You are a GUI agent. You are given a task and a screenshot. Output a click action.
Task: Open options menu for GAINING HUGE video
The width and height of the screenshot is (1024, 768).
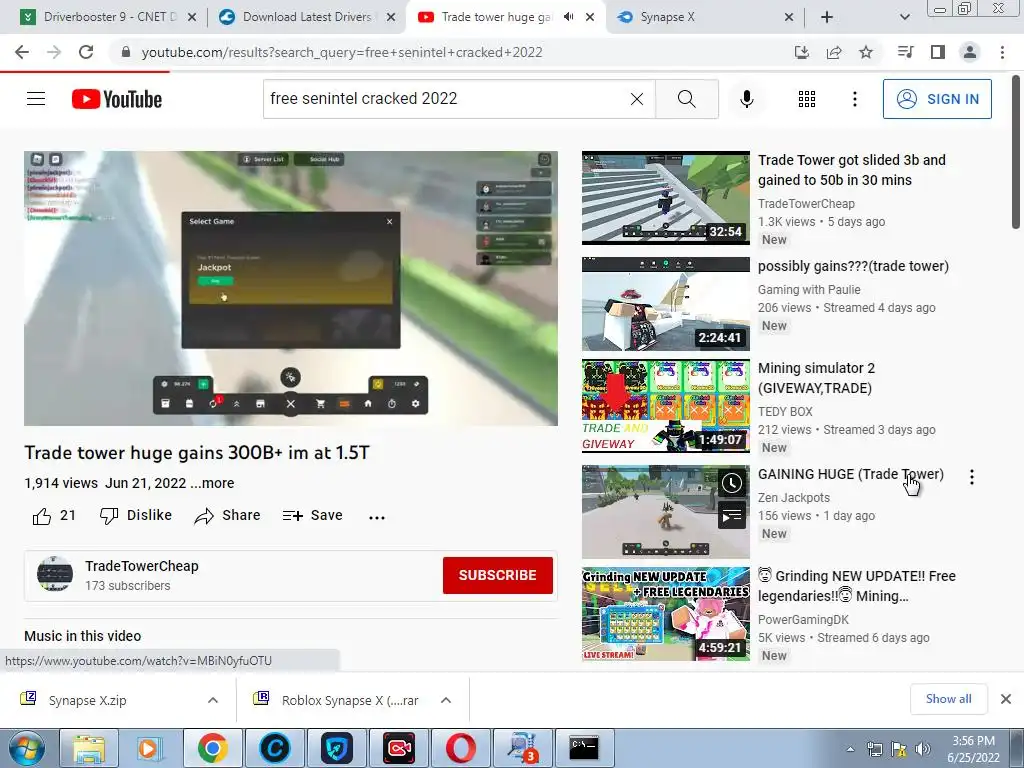972,477
